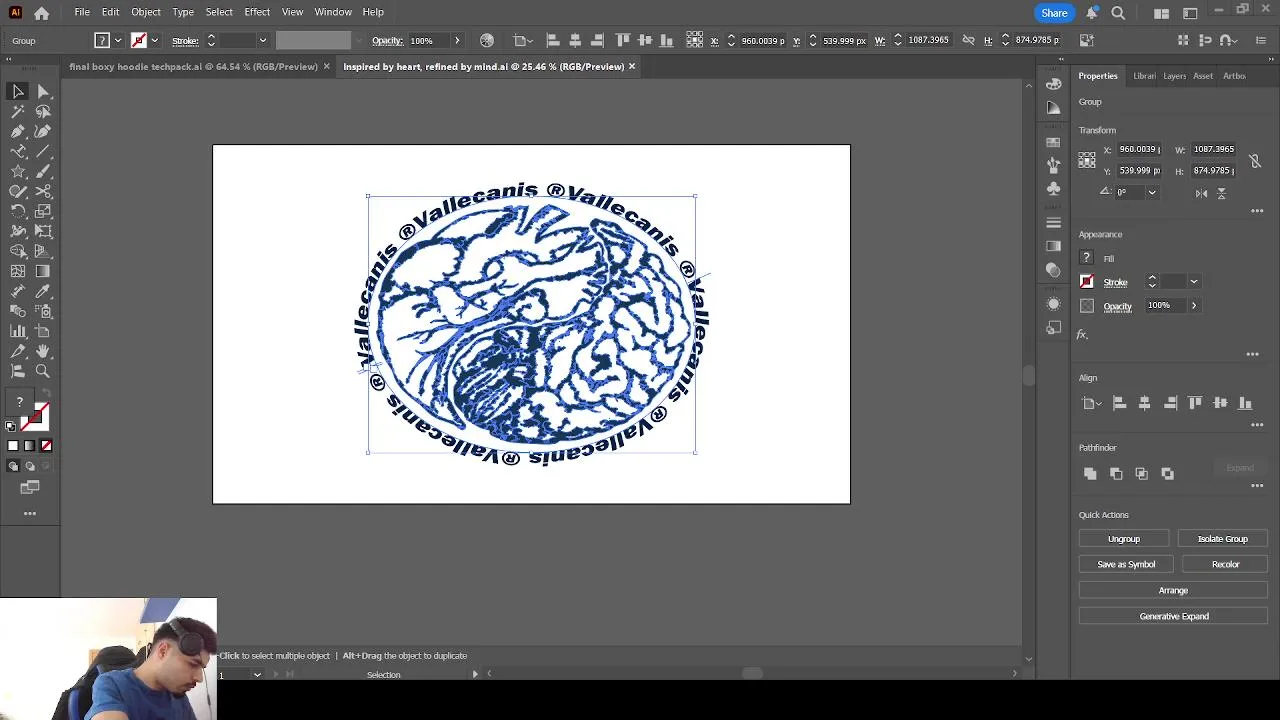Flip selection along vertical axis
Screen dimensions: 1280x720
click(1221, 193)
